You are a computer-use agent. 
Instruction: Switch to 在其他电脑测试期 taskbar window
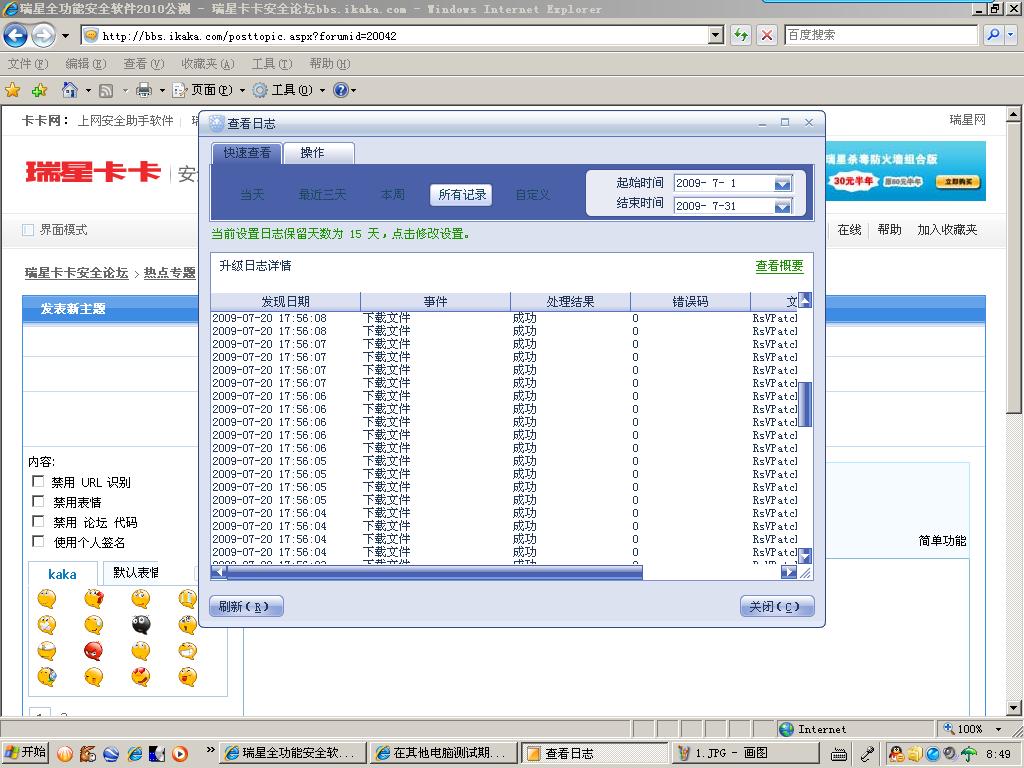click(x=443, y=753)
